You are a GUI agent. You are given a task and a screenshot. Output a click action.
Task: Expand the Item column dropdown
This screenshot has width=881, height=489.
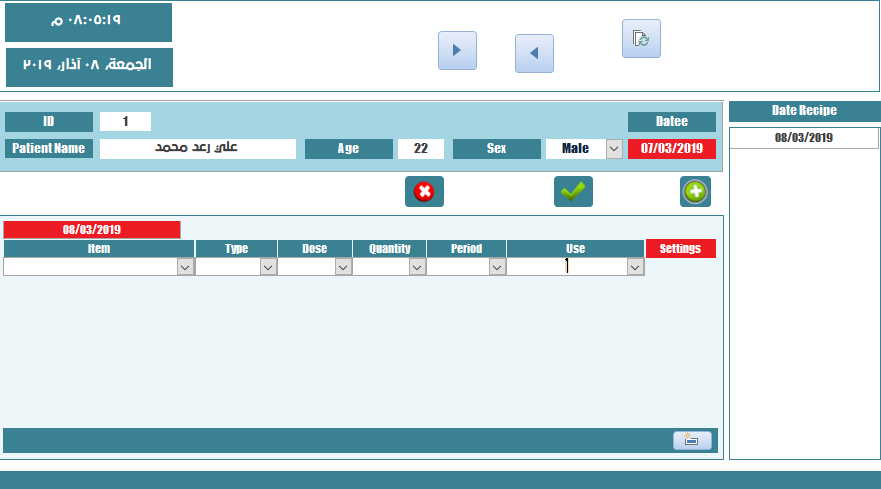click(185, 267)
